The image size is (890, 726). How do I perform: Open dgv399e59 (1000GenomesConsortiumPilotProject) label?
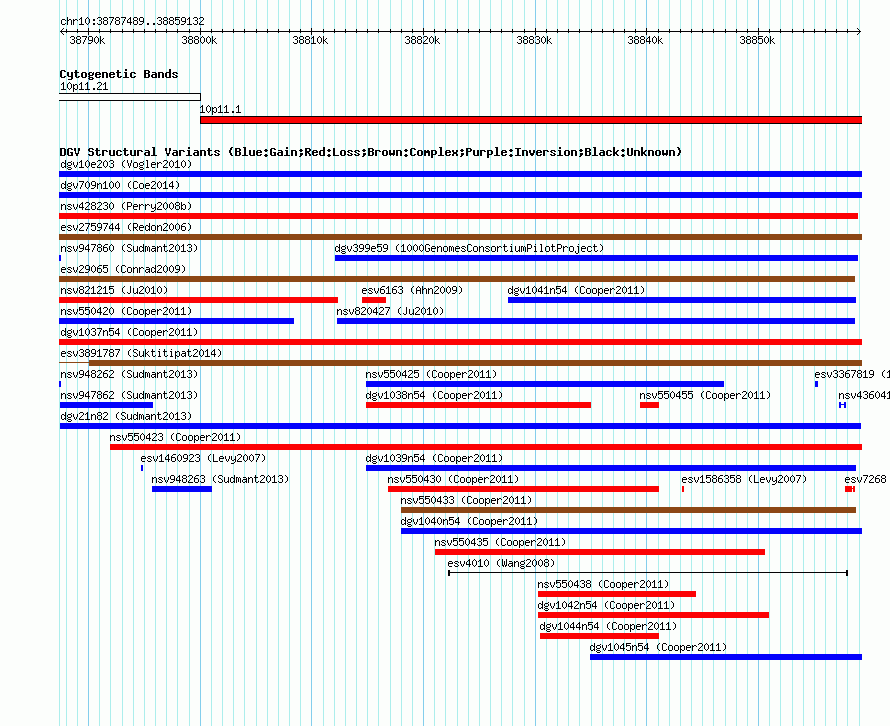469,248
